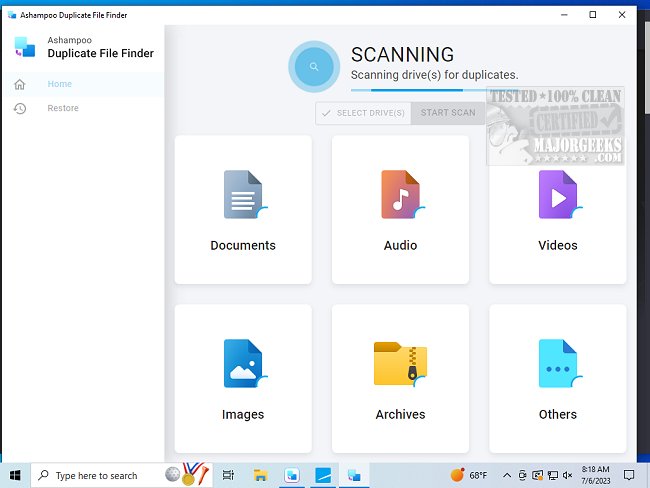This screenshot has width=650, height=488.
Task: Show hidden system tray icons
Action: coord(507,475)
